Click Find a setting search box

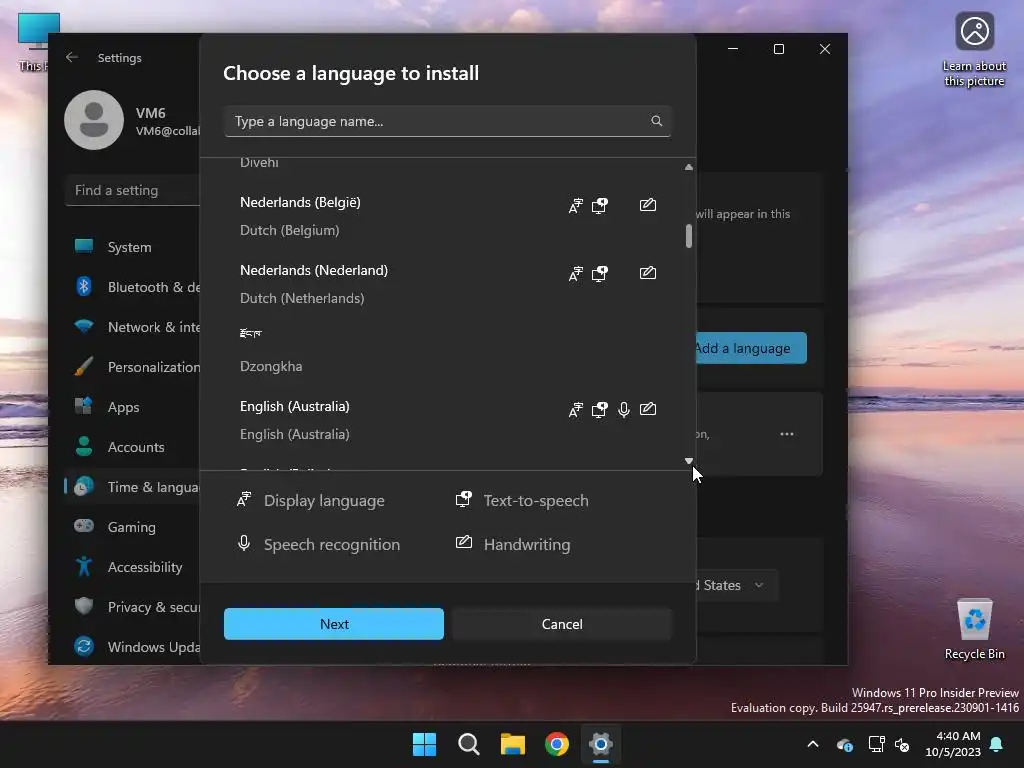pyautogui.click(x=133, y=190)
